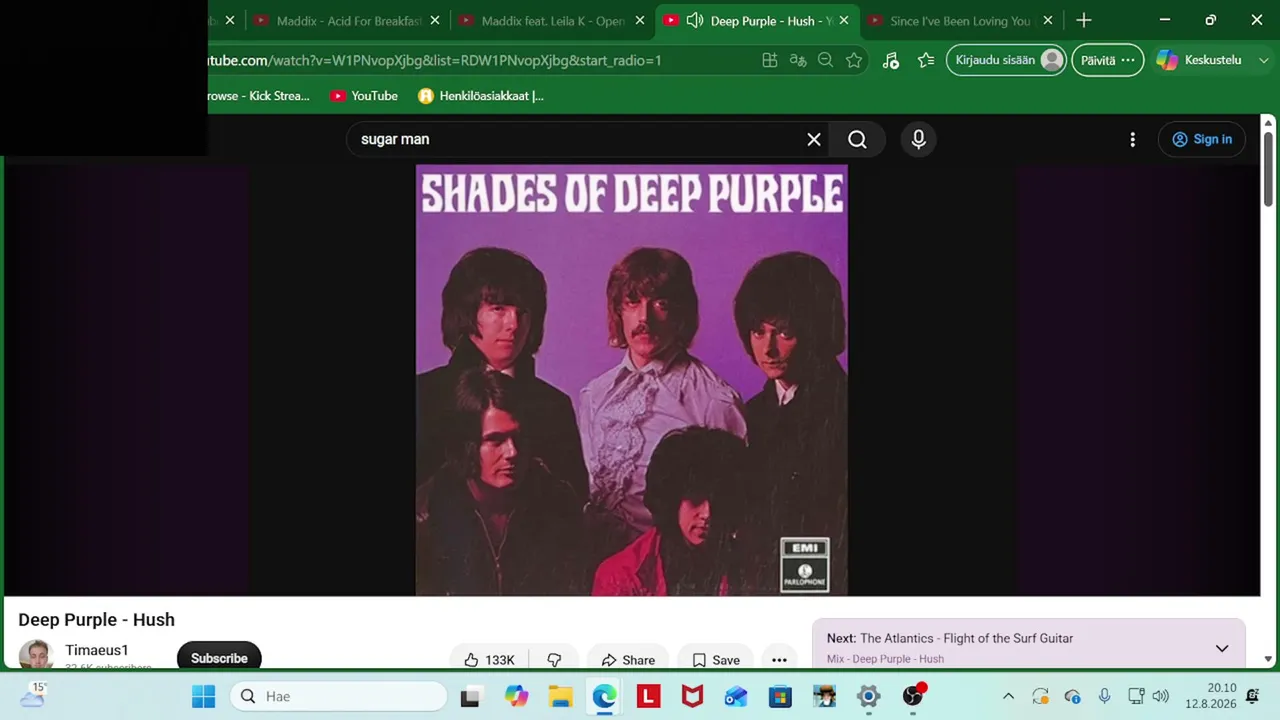This screenshot has height=720, width=1280.
Task: Close the Maddix - Acid For Breakfast tab
Action: 435,21
